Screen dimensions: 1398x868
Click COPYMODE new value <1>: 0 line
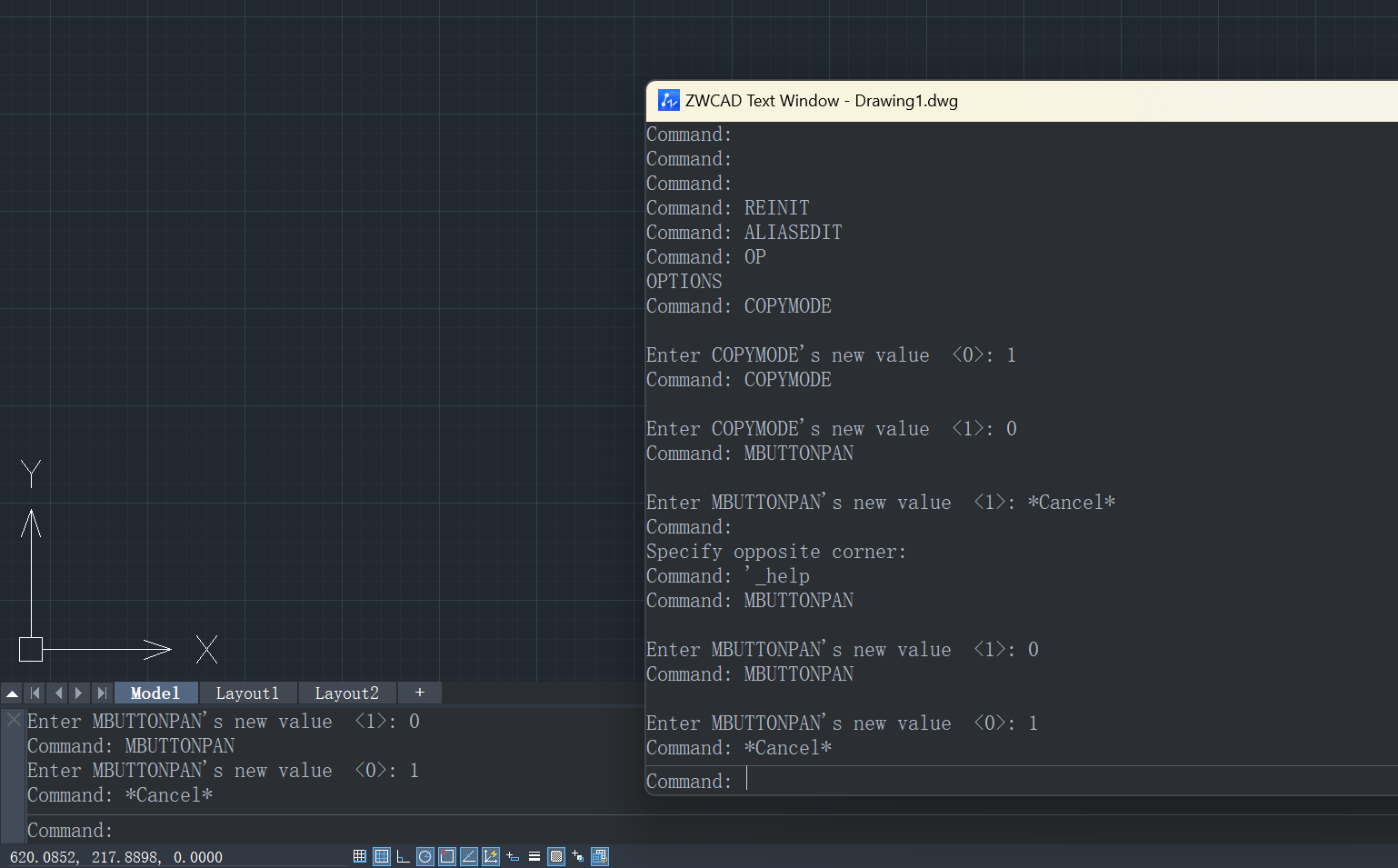coord(832,429)
